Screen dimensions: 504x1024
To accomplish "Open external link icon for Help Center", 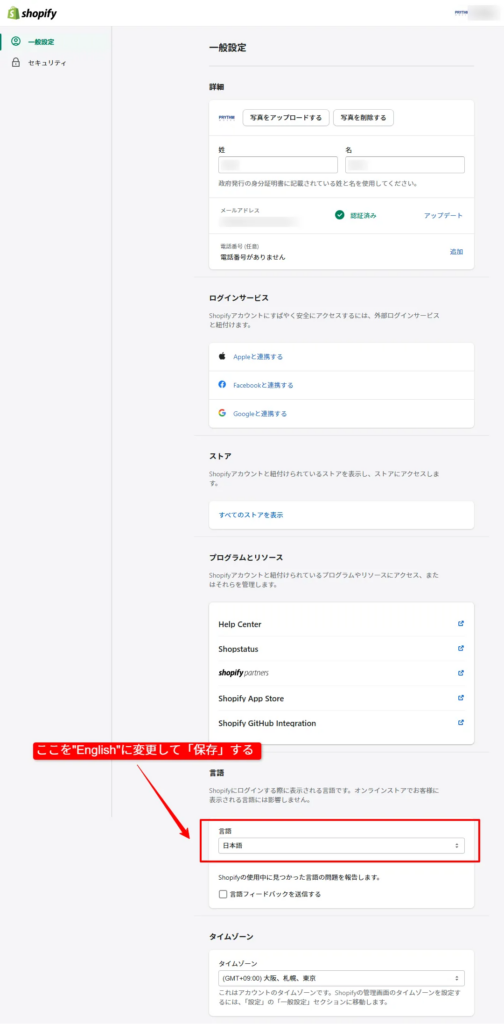I will pos(461,624).
